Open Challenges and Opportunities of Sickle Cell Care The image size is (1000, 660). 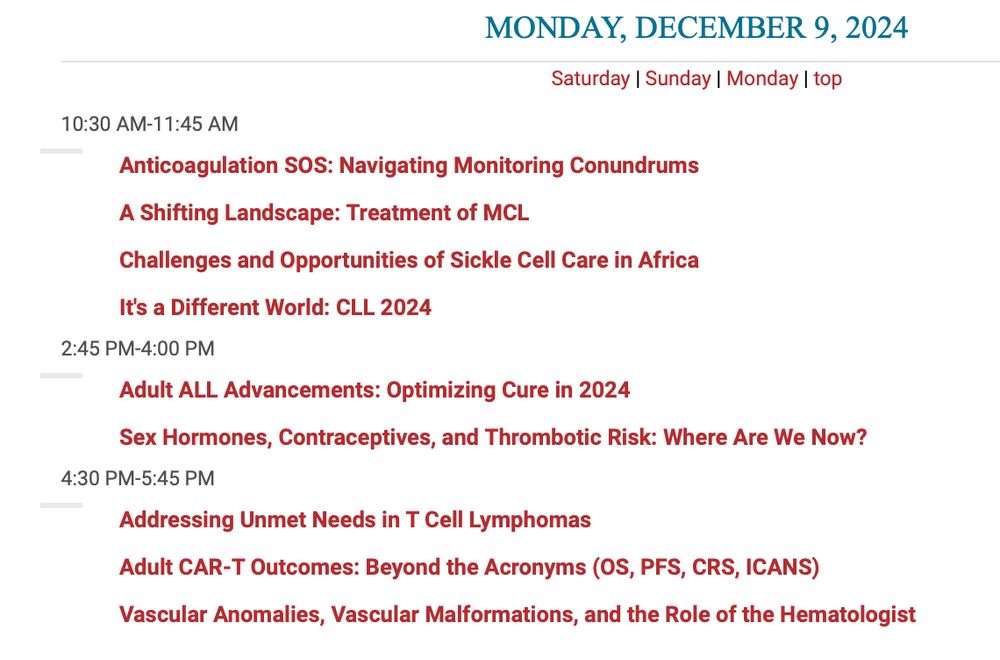pos(408,260)
